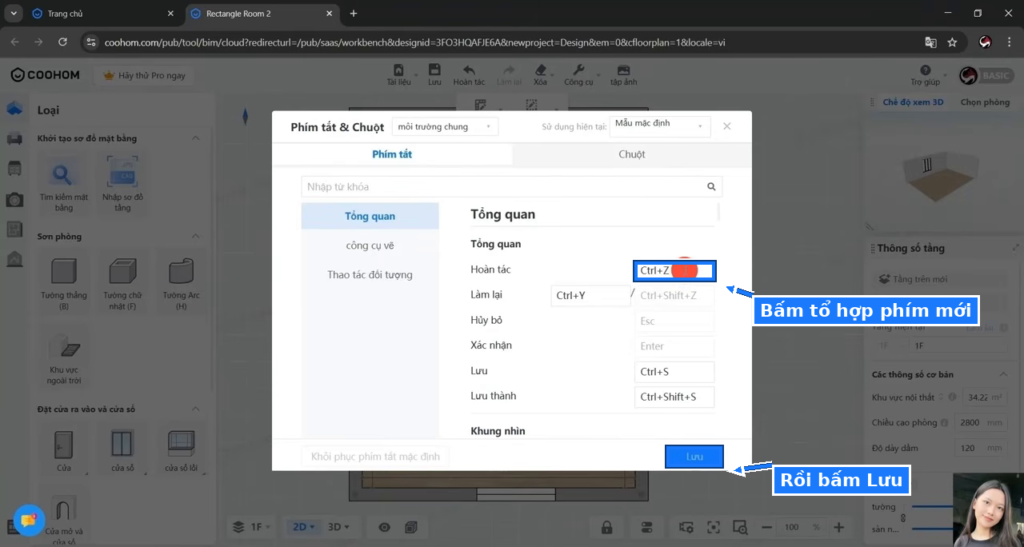Switch view mode to 3D at bottom

[x=338, y=527]
